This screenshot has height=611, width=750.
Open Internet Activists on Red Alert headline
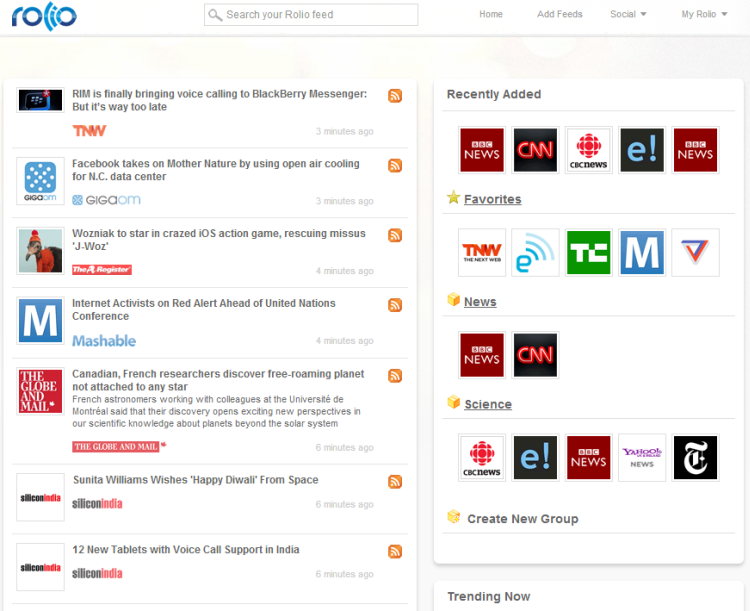pyautogui.click(x=204, y=310)
